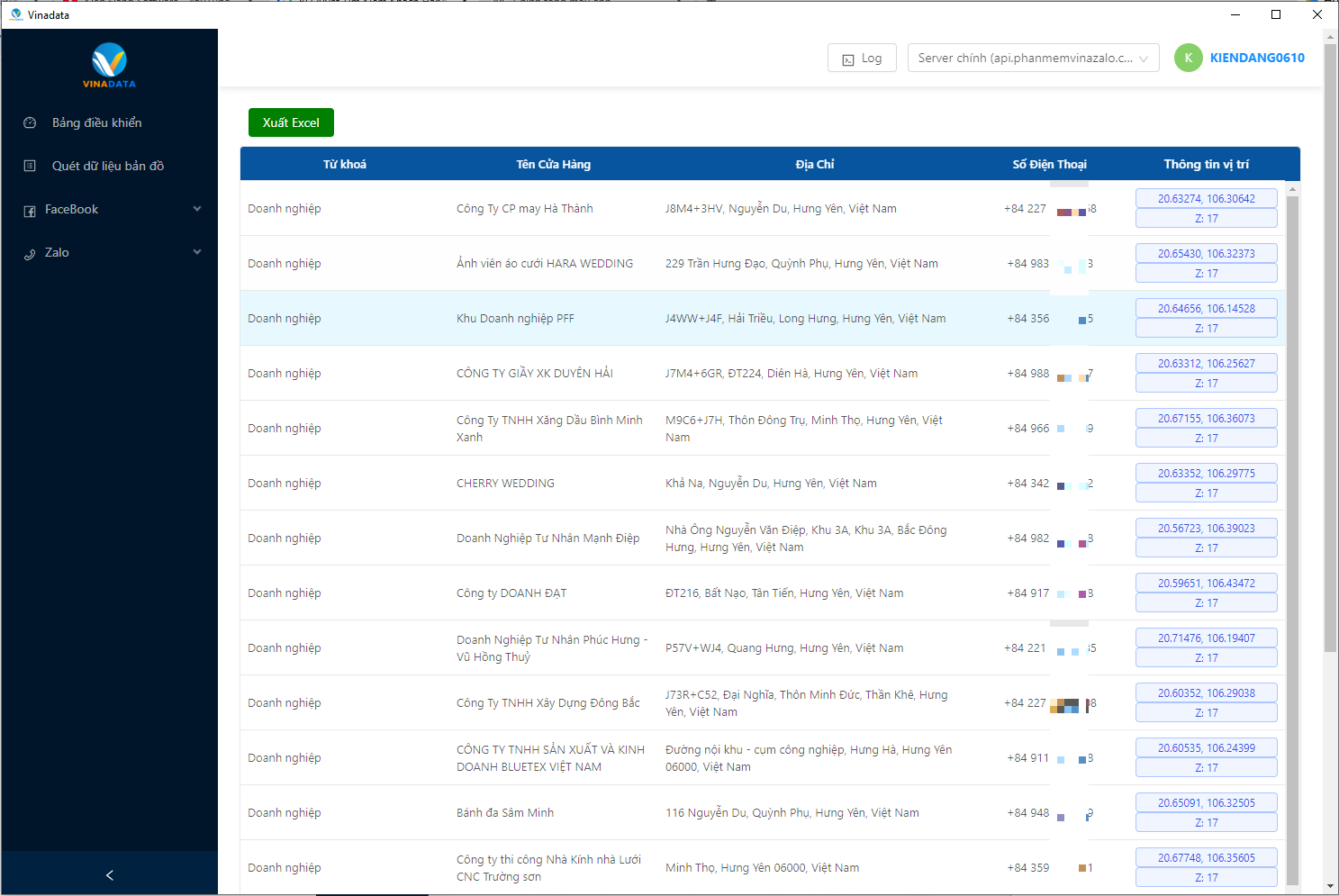Select Bánh đa Sâm Minh cell

505,812
